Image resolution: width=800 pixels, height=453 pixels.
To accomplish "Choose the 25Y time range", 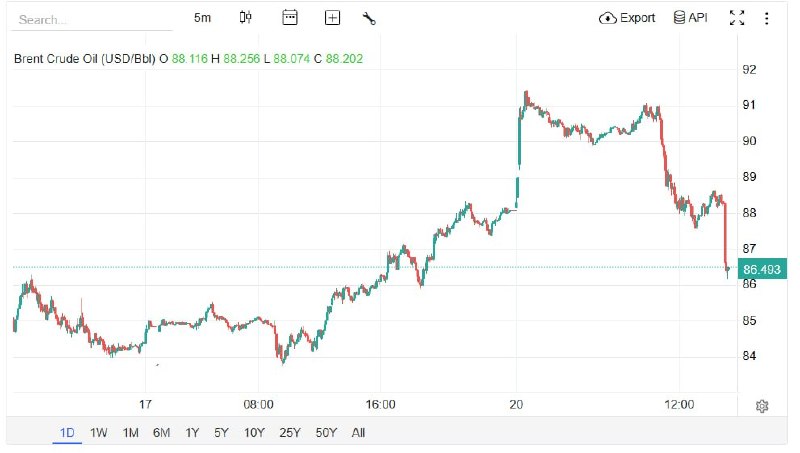I will pyautogui.click(x=290, y=433).
